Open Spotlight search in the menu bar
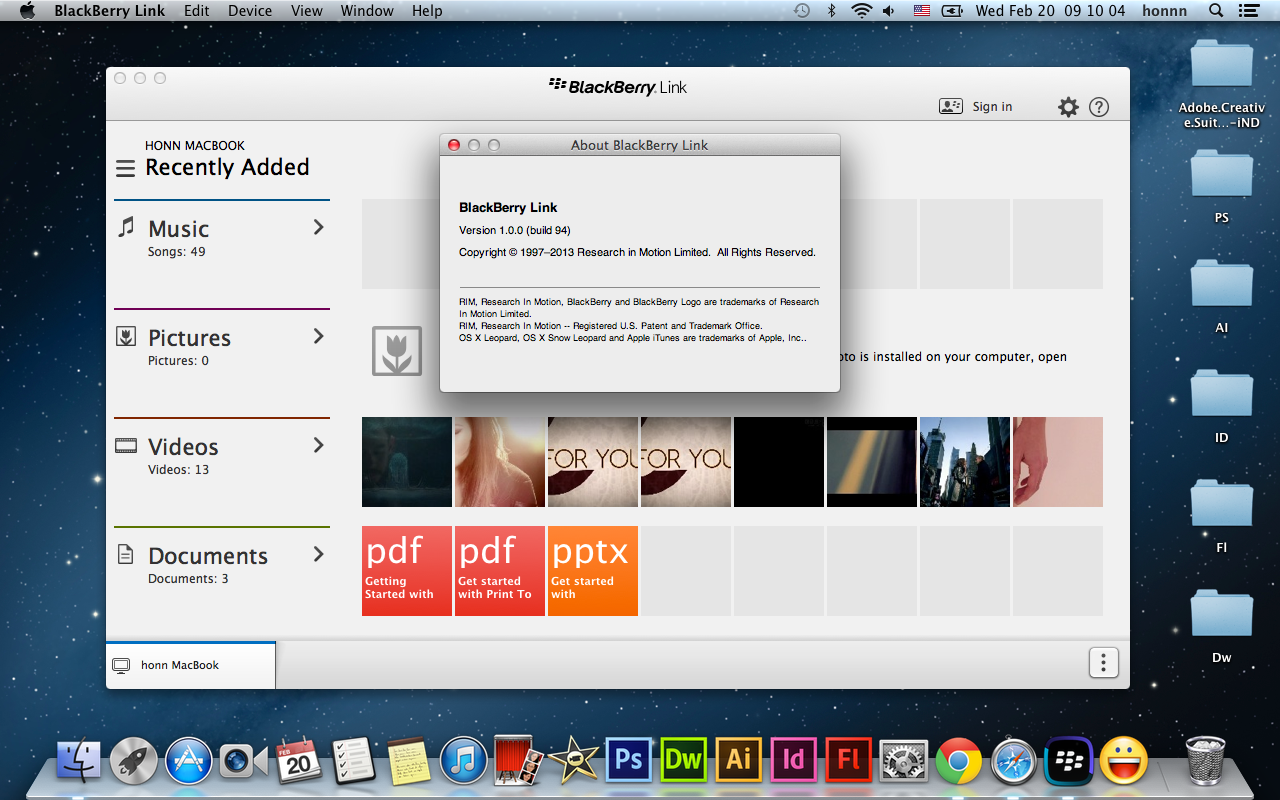The image size is (1280, 800). click(x=1216, y=11)
